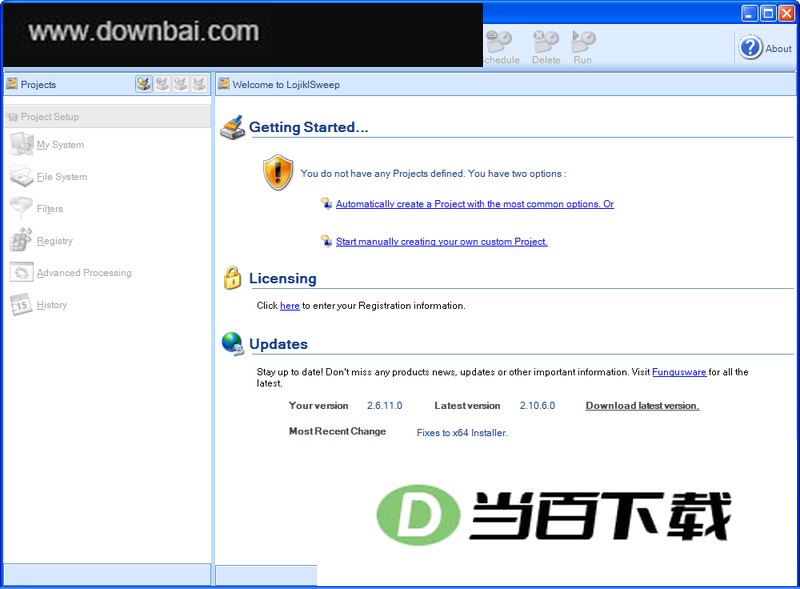Open the Filters item
The image size is (800, 589).
(36, 208)
